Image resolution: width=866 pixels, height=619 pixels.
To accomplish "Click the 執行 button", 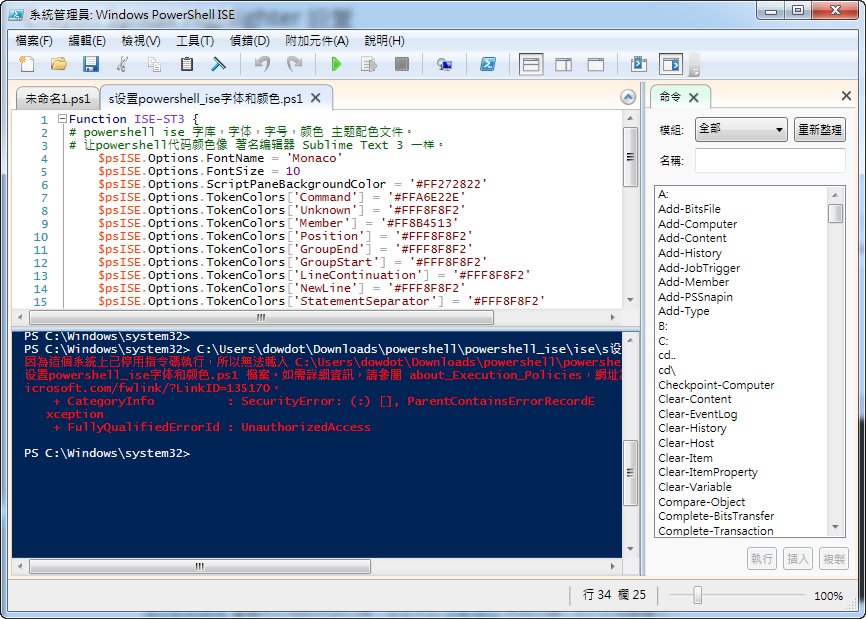I will pyautogui.click(x=761, y=559).
